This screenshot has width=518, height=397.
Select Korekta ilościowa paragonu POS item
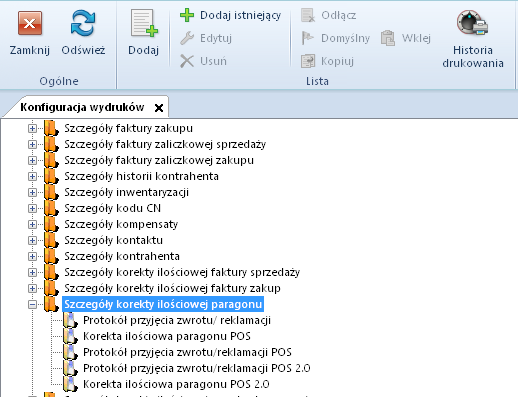(167, 336)
